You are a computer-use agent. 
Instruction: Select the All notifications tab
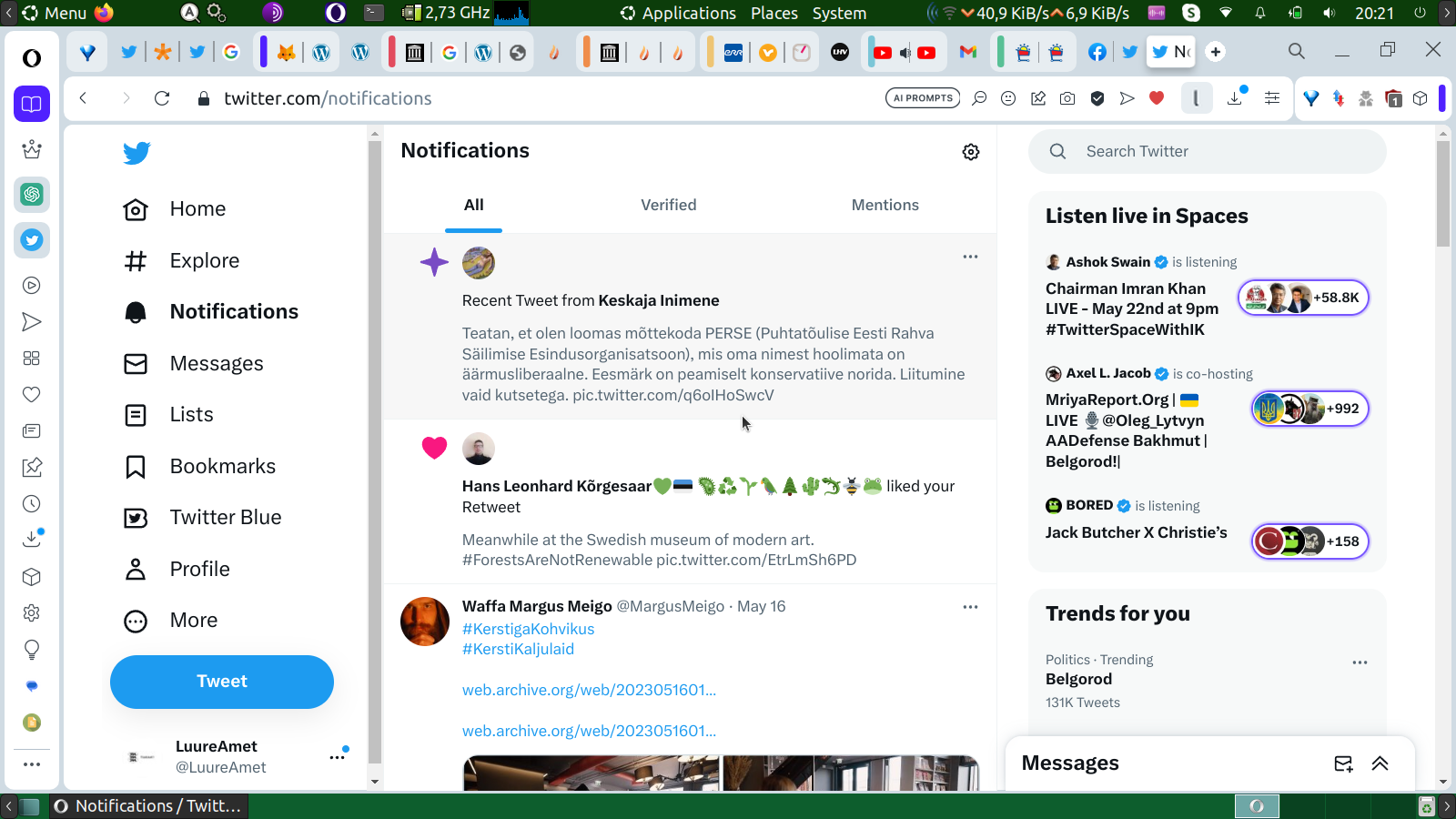tap(473, 205)
